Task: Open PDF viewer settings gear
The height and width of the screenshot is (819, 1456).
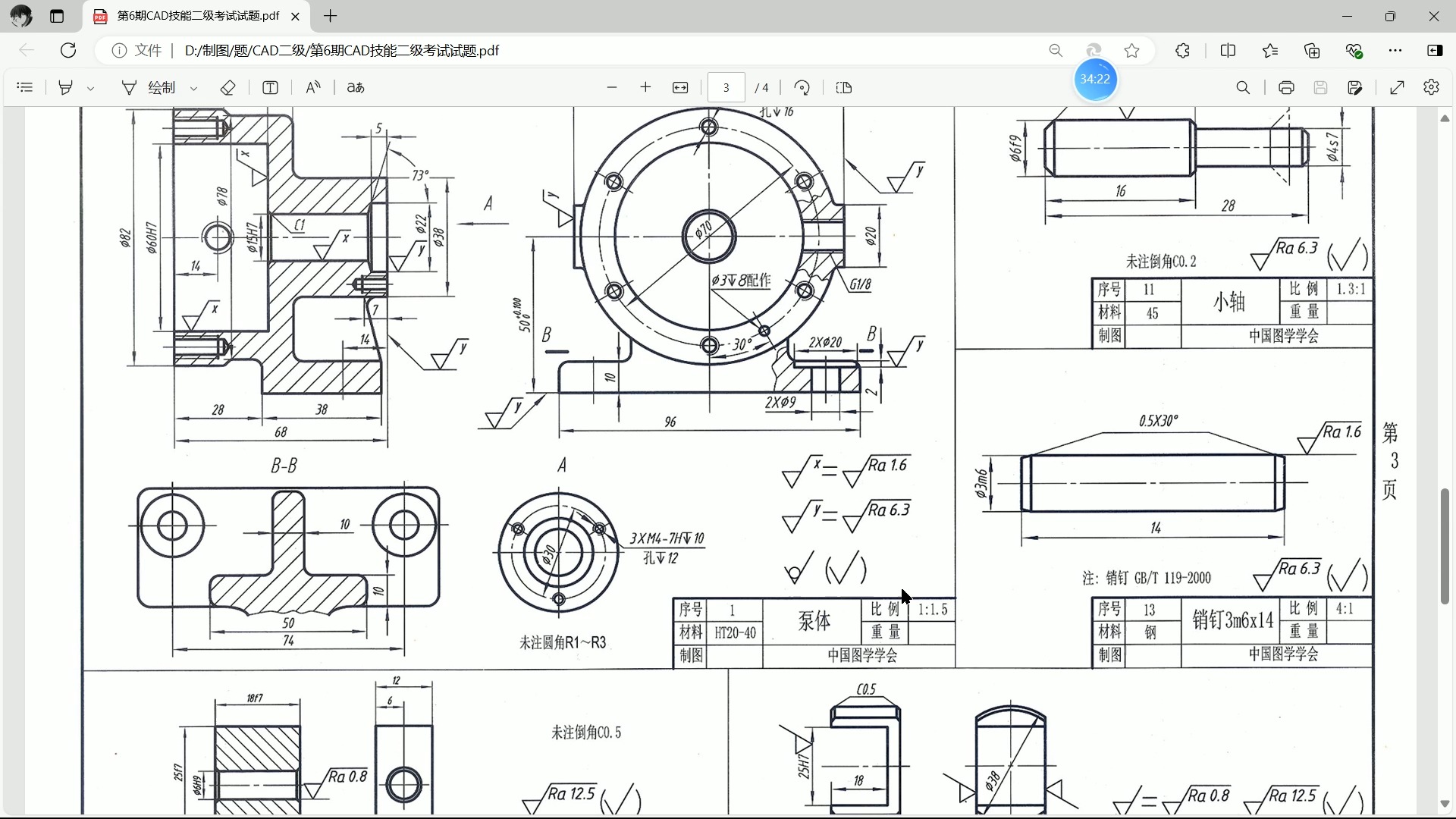Action: 1431,87
